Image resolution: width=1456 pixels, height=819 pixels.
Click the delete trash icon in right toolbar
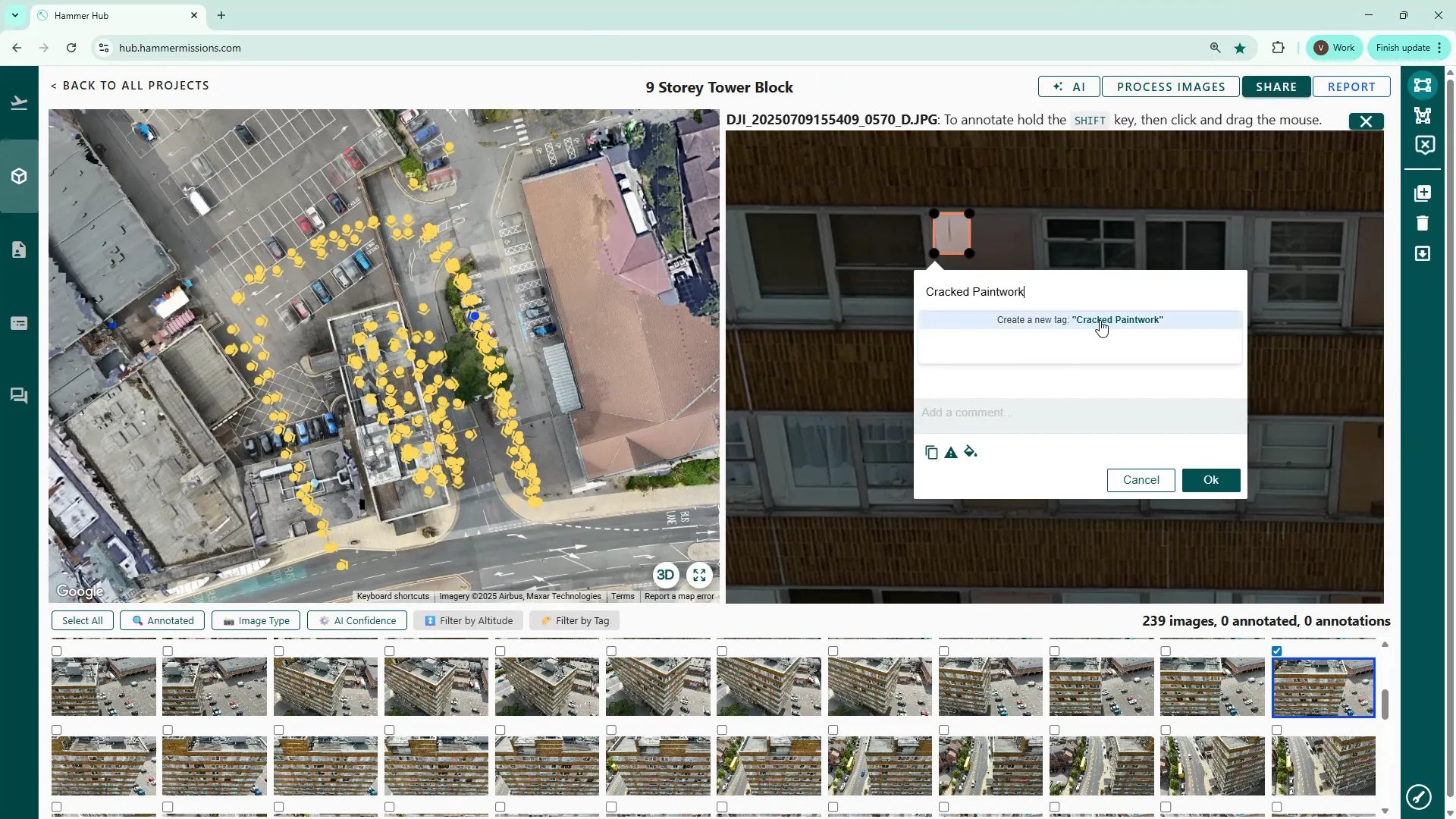1423,223
